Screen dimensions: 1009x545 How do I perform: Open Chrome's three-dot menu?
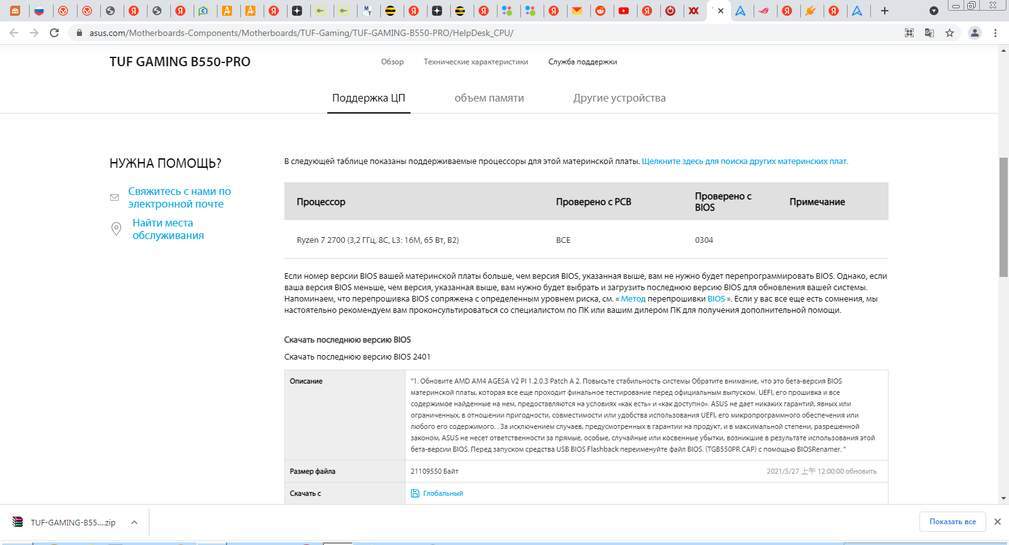pos(995,33)
